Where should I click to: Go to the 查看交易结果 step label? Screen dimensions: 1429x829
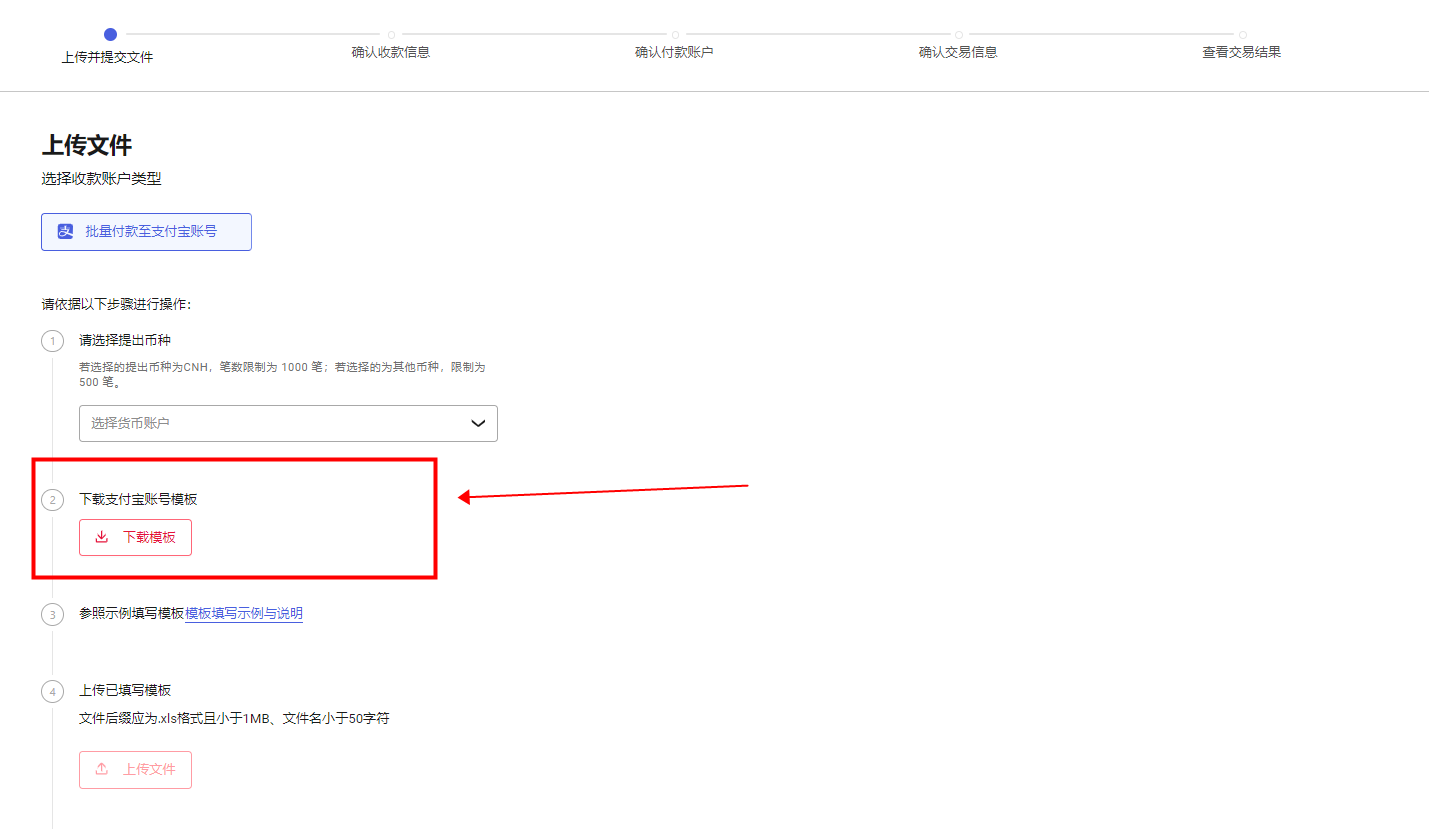coord(1241,52)
